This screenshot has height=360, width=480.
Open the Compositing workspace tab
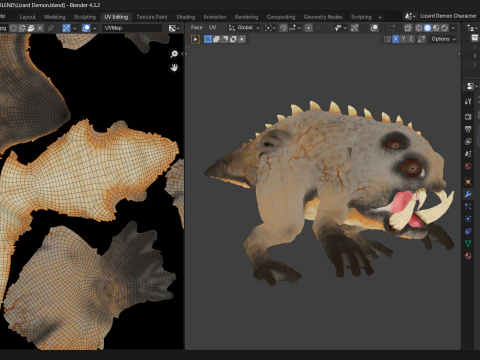pyautogui.click(x=281, y=17)
